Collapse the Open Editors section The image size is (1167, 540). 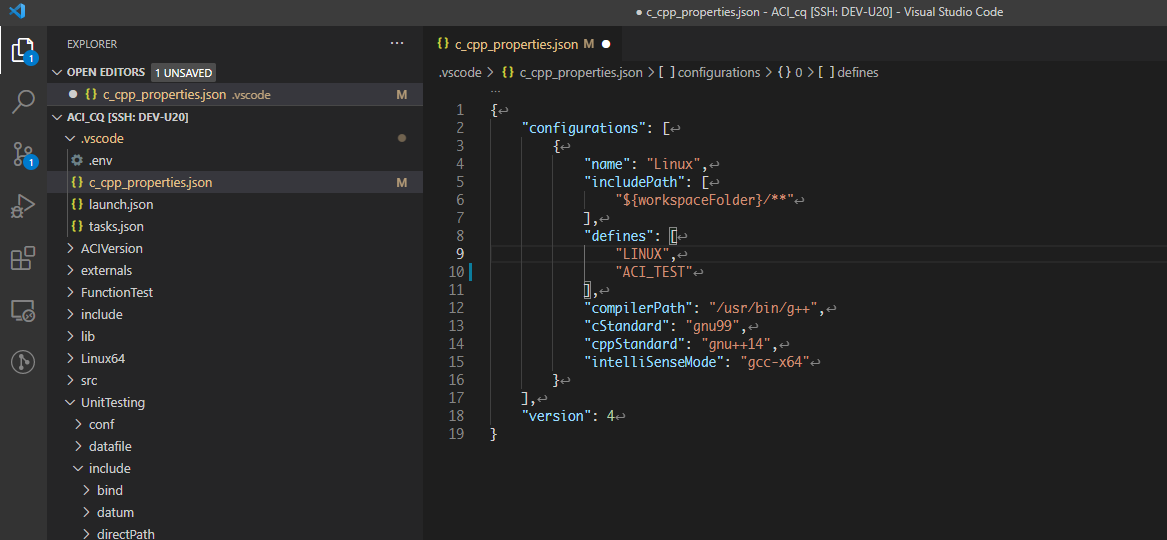[58, 72]
